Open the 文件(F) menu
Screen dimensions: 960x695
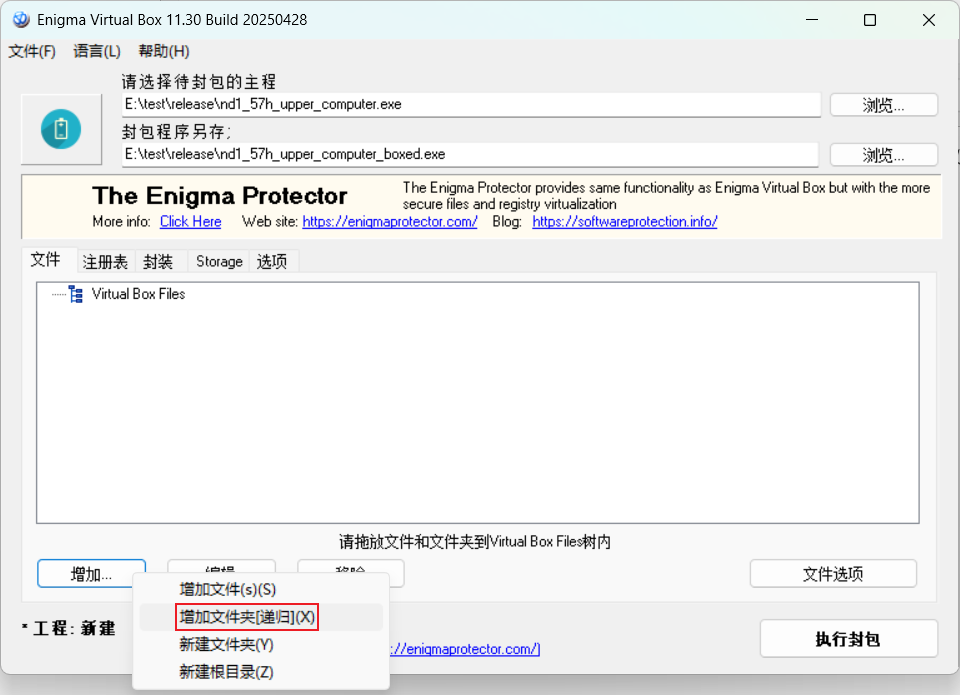32,51
